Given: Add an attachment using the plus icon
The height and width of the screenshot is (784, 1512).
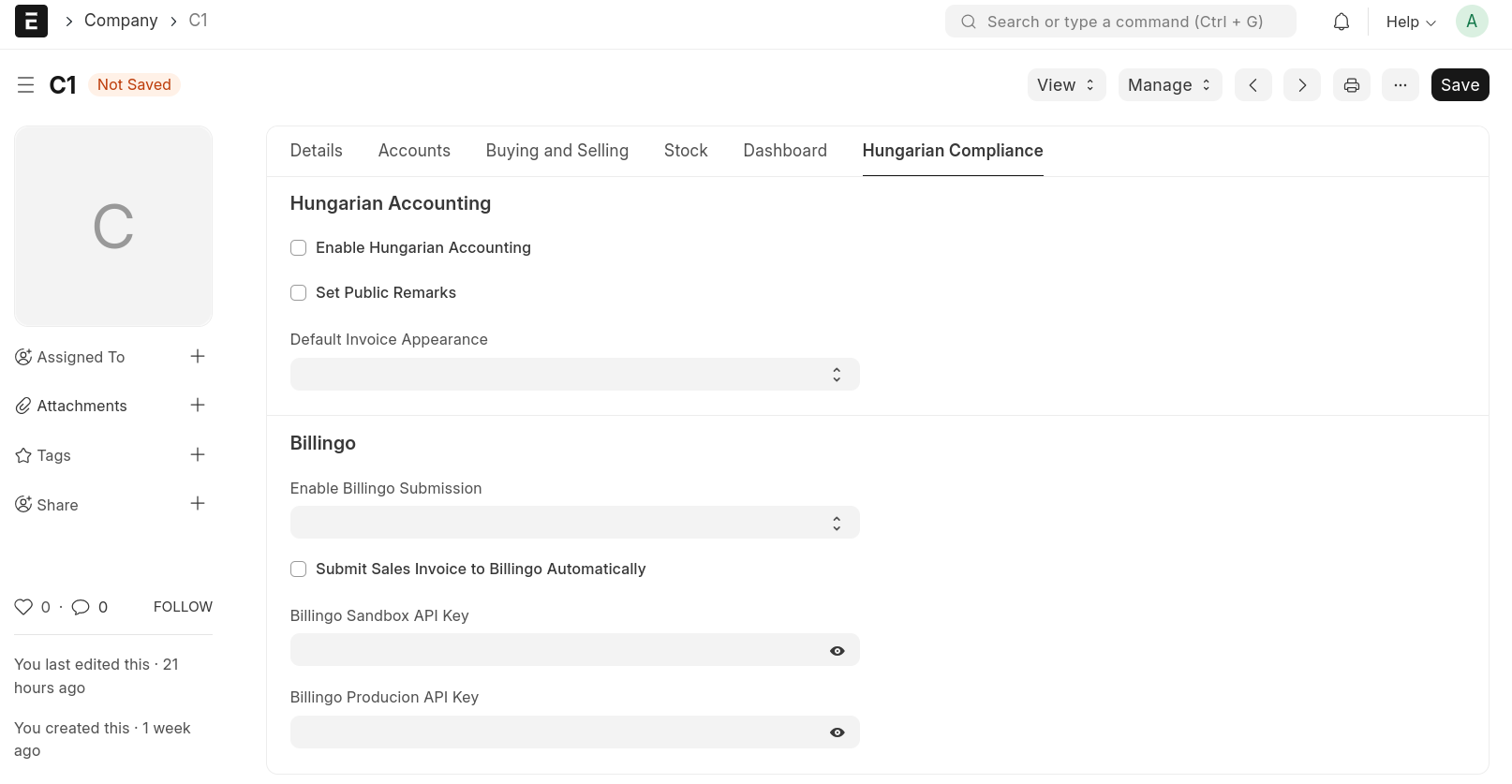Looking at the screenshot, I should click(x=198, y=405).
